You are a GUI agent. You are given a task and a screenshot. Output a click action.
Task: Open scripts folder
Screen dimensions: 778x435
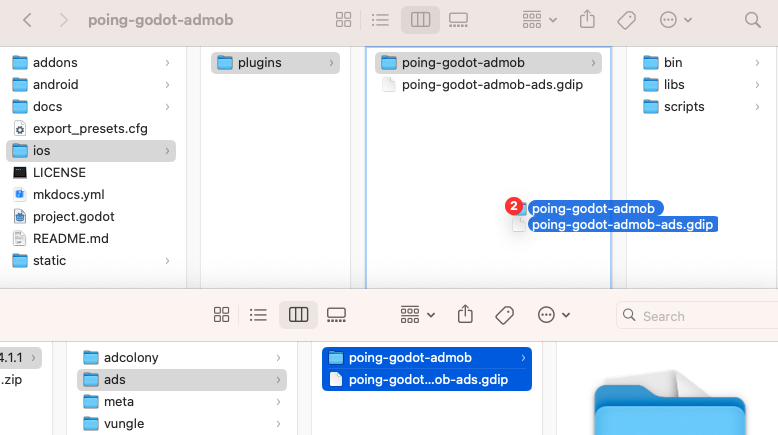[x=701, y=107]
